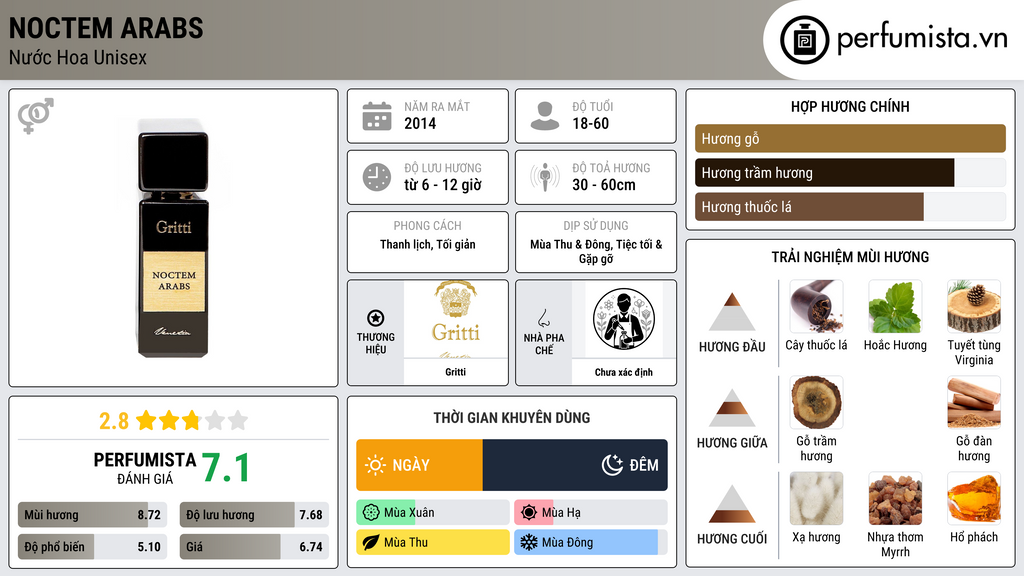Click the Mùa Hạ season bar
1024x576 pixels.
click(x=591, y=513)
